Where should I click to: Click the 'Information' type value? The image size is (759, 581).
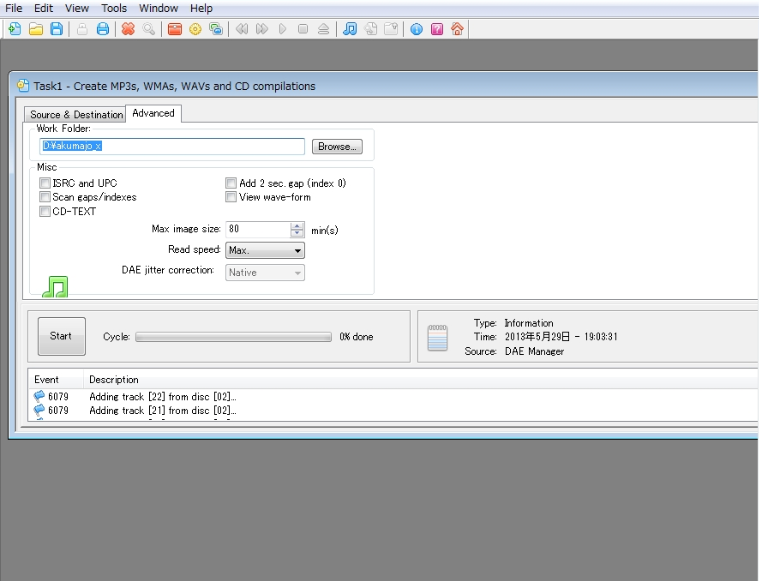pyautogui.click(x=529, y=323)
